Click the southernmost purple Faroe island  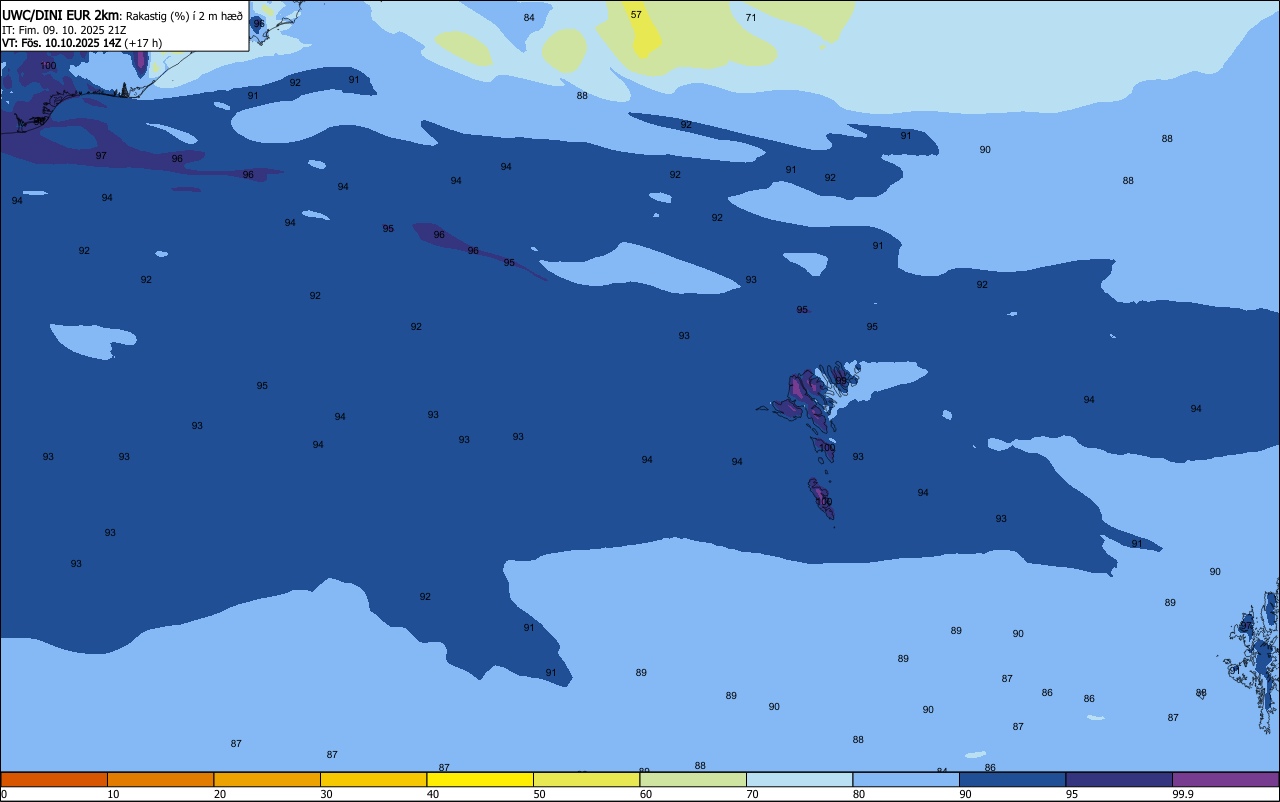pyautogui.click(x=821, y=498)
